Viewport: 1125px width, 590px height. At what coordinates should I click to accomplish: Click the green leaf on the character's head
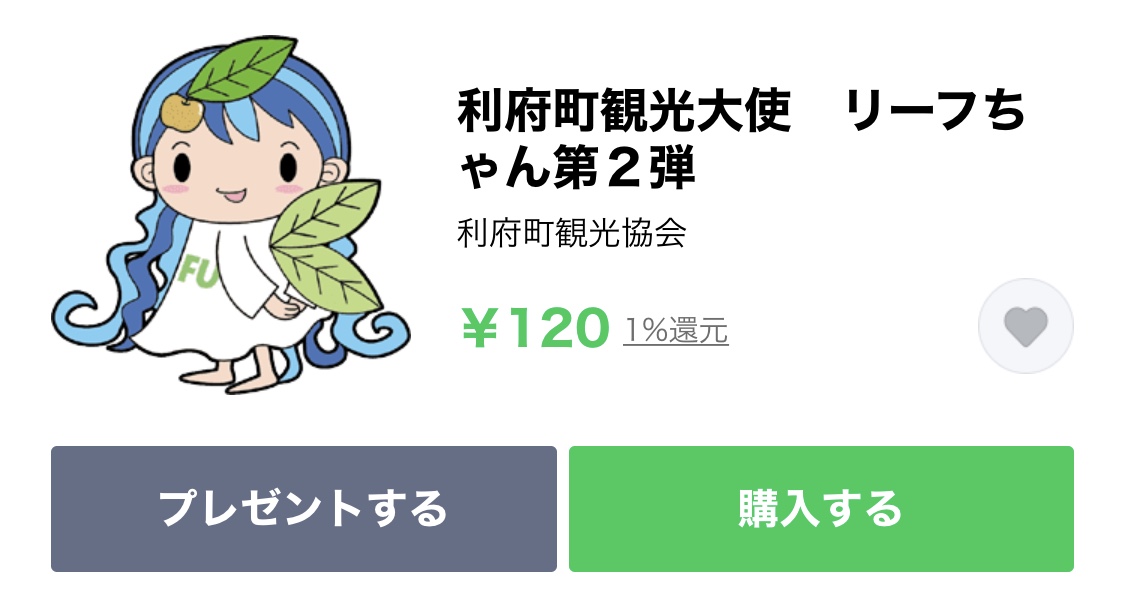(x=243, y=68)
